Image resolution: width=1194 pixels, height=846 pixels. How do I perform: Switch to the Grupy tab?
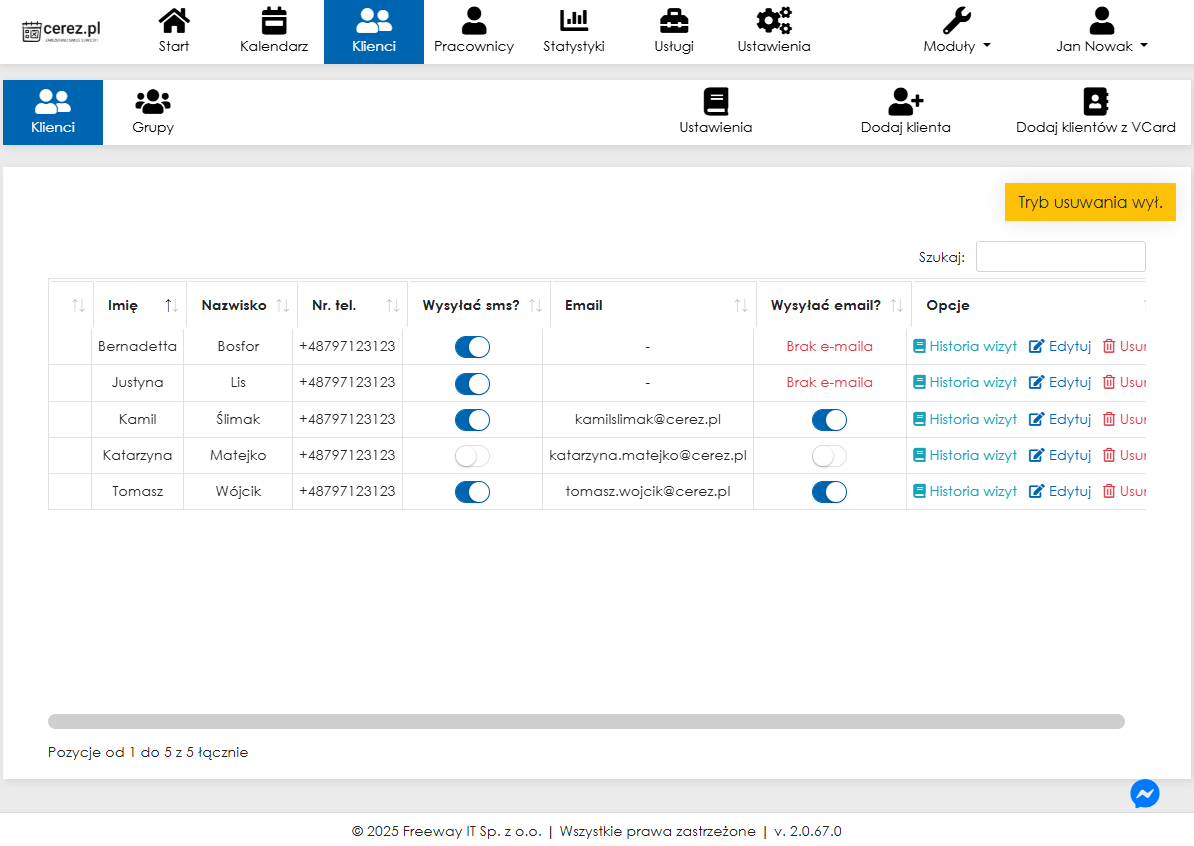point(153,112)
